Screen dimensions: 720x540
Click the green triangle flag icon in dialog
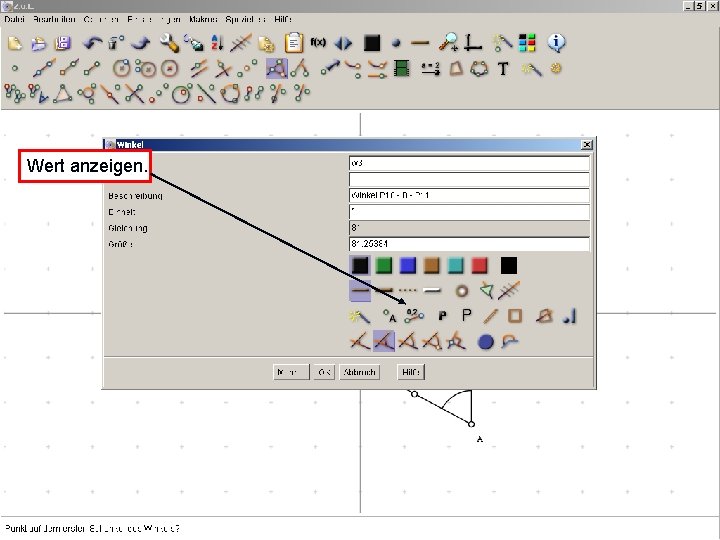point(486,290)
